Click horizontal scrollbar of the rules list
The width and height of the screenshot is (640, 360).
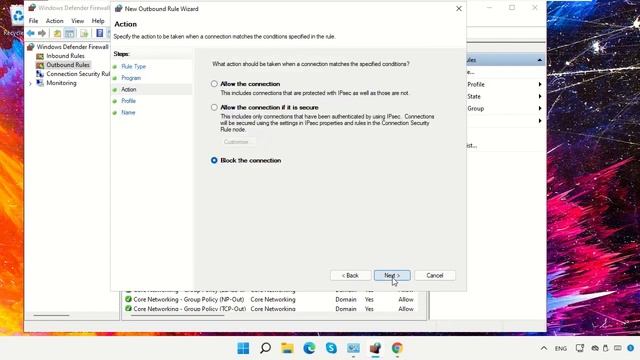[x=177, y=316]
